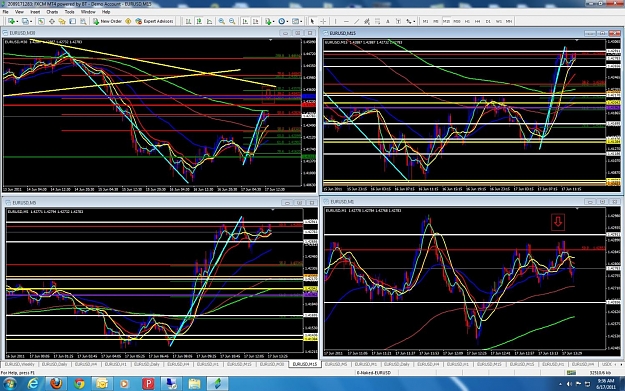Toggle the Data Window icon

[52, 21]
